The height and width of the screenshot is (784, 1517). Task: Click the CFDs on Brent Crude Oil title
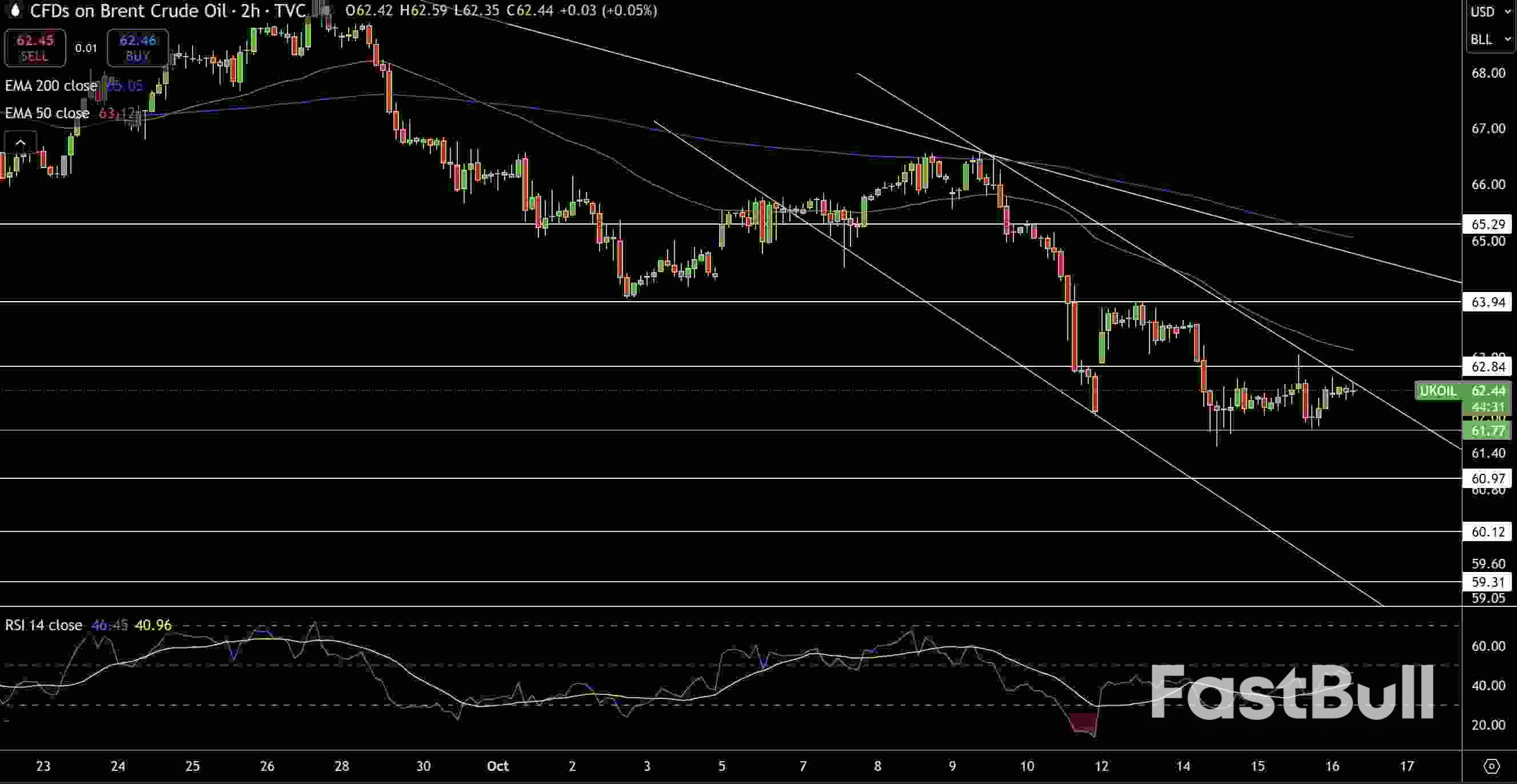[130, 11]
